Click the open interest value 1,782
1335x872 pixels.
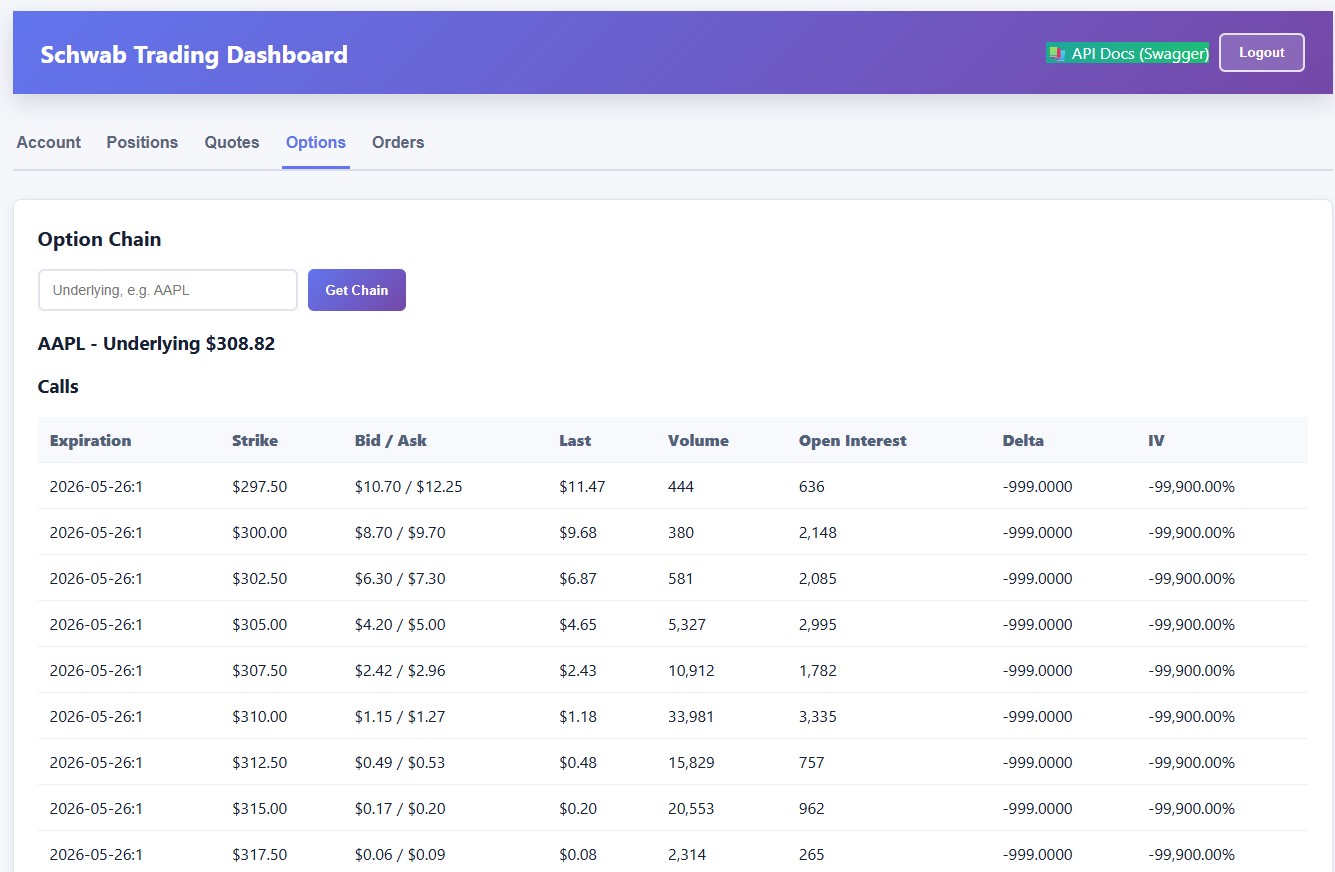(x=818, y=671)
